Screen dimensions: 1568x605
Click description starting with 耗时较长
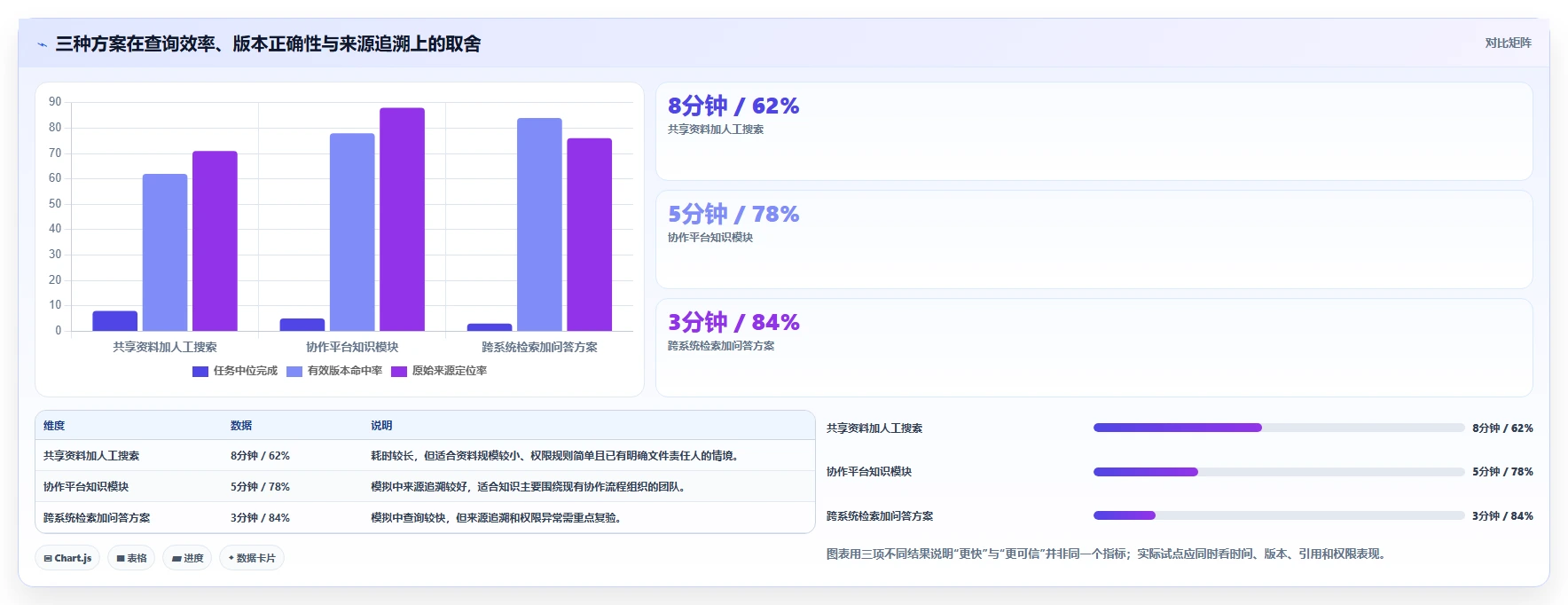click(x=557, y=456)
